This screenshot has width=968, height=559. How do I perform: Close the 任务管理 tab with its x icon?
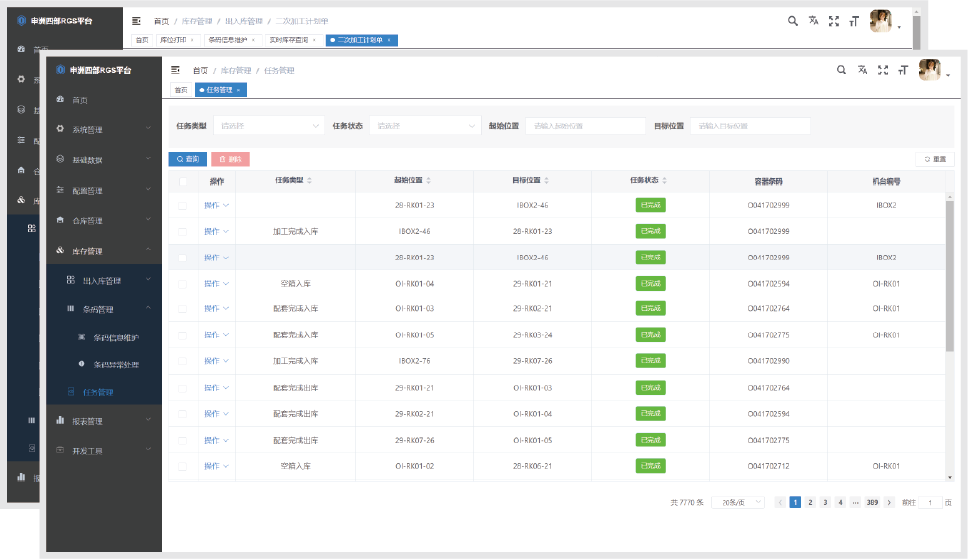click(239, 90)
